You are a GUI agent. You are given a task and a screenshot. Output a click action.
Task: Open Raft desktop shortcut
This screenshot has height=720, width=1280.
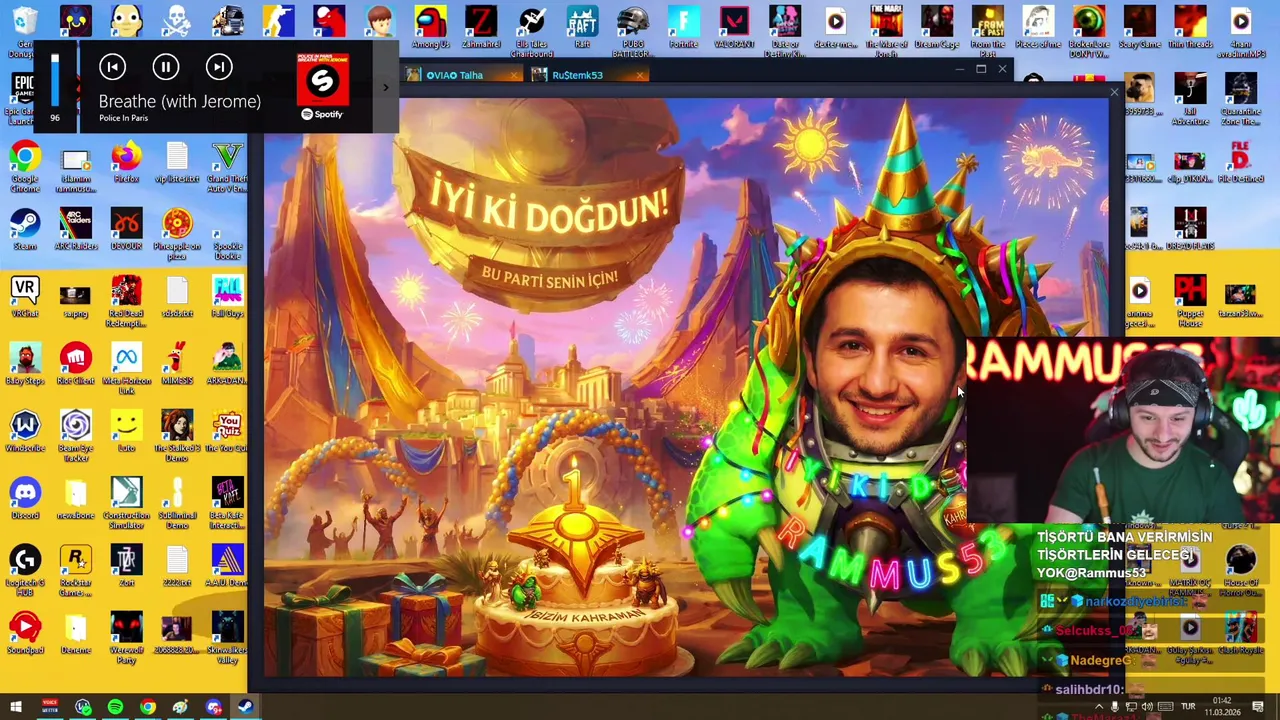click(x=582, y=27)
